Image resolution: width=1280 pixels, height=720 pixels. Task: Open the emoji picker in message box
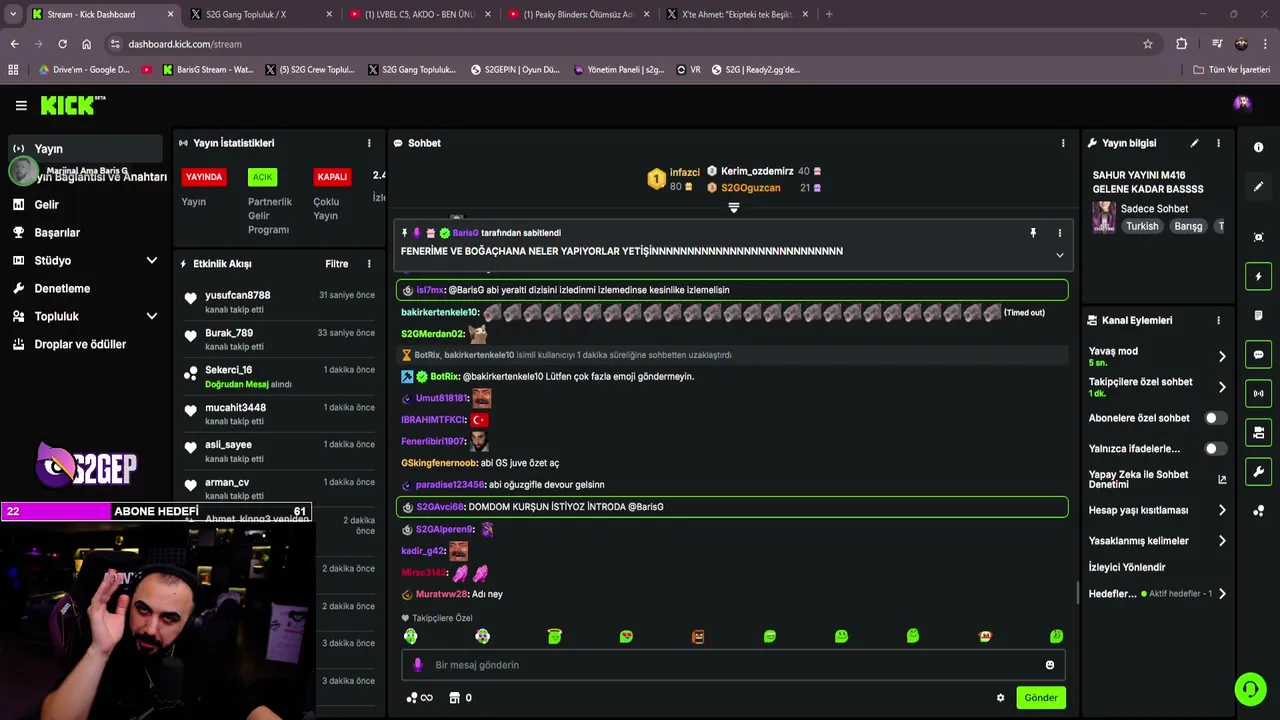click(1049, 665)
